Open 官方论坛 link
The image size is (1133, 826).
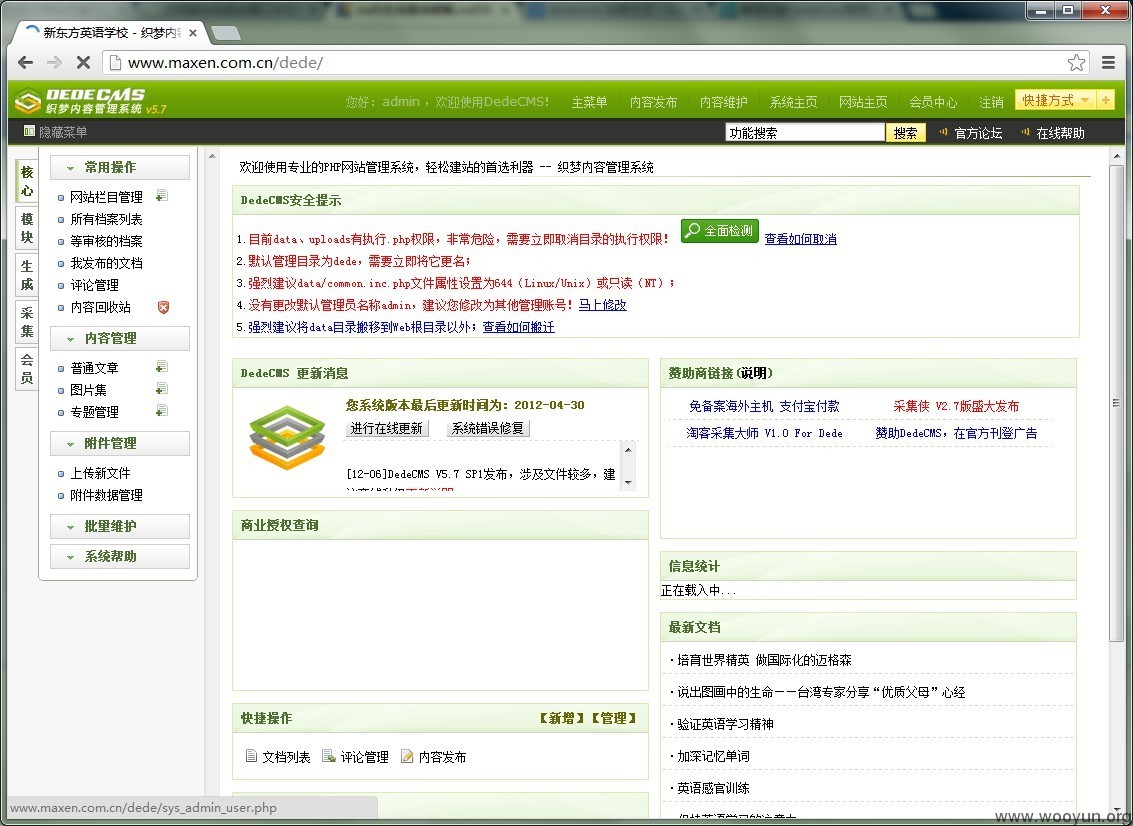(978, 133)
